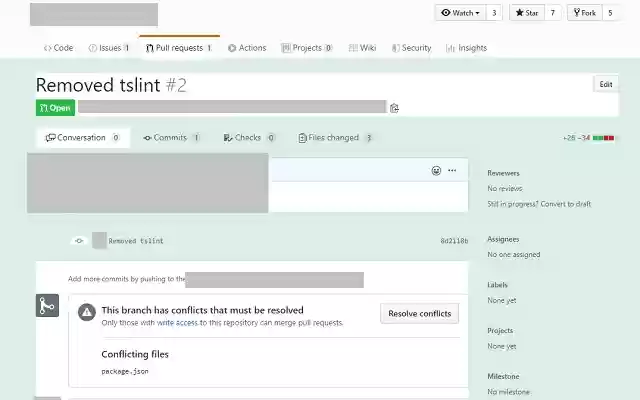640x400 pixels.
Task: Click the merge branch icon
Action: pos(47,305)
